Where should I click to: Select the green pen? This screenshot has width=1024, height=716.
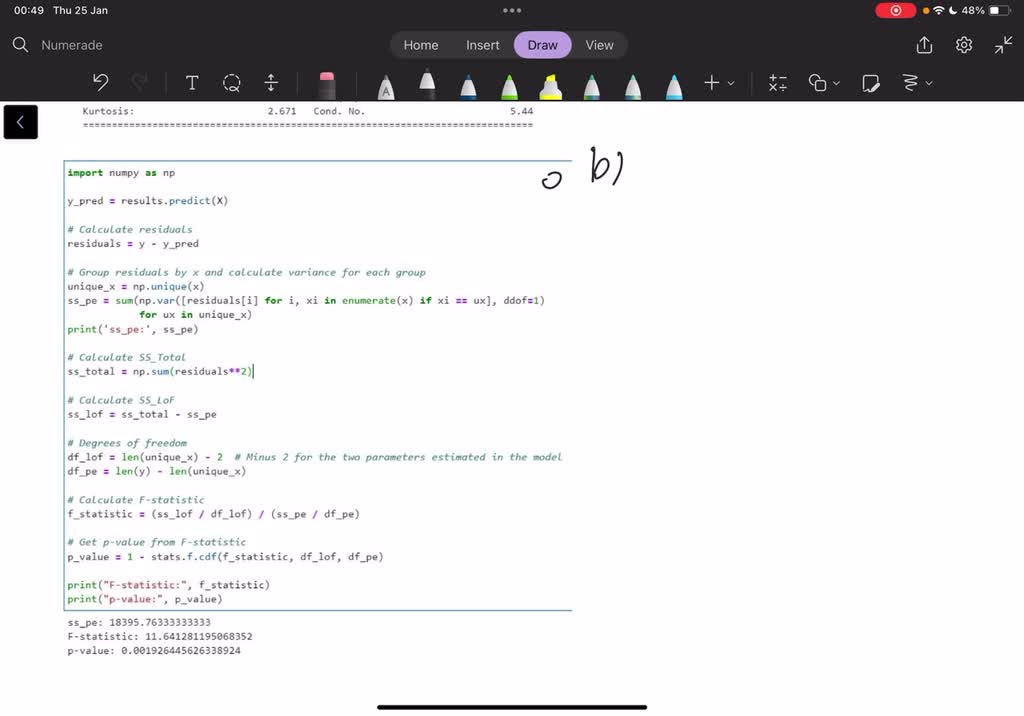pyautogui.click(x=509, y=85)
